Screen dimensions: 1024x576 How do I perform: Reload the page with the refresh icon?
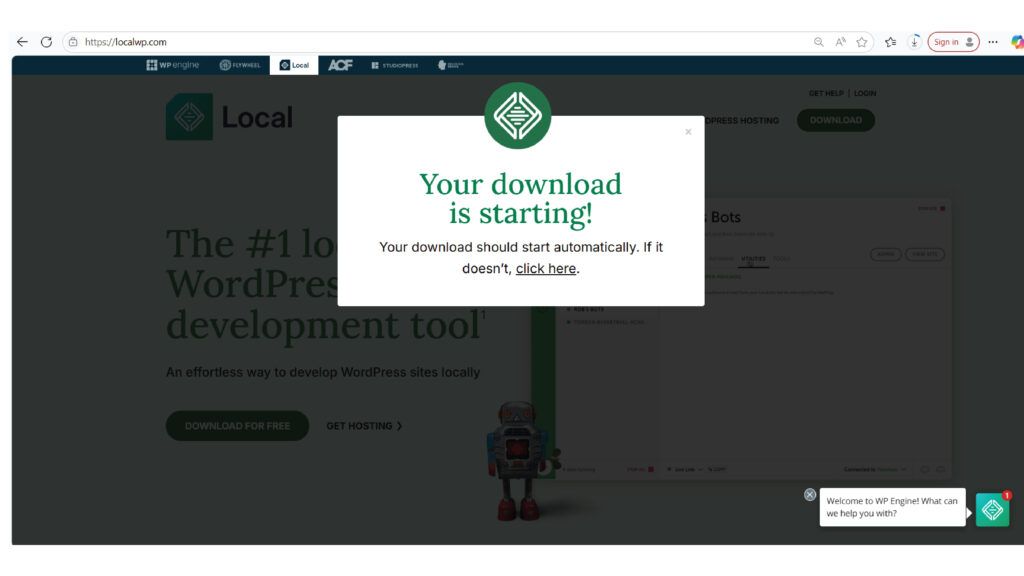[x=46, y=42]
